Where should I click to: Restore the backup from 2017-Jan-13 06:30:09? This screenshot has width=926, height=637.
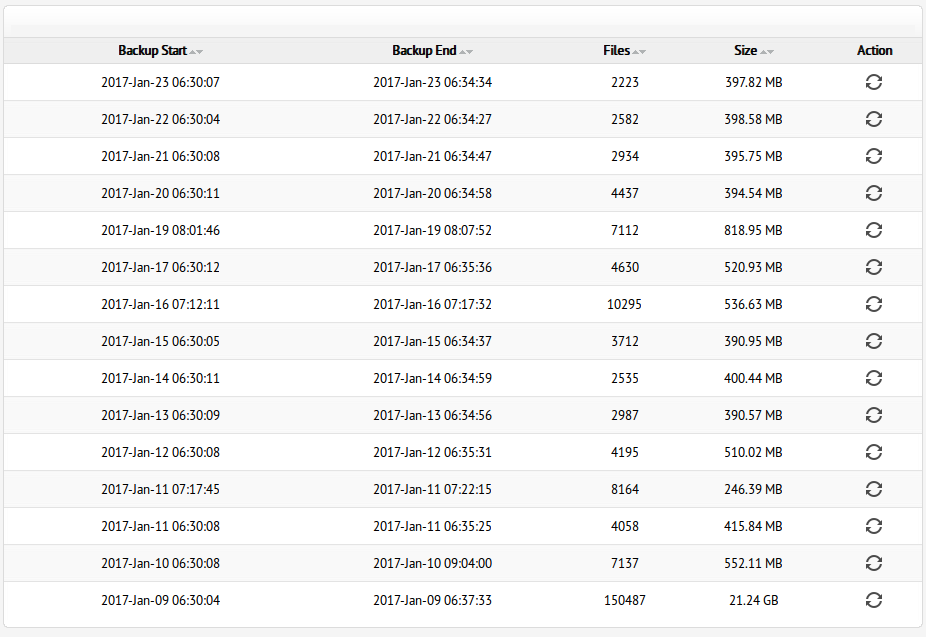click(x=873, y=415)
